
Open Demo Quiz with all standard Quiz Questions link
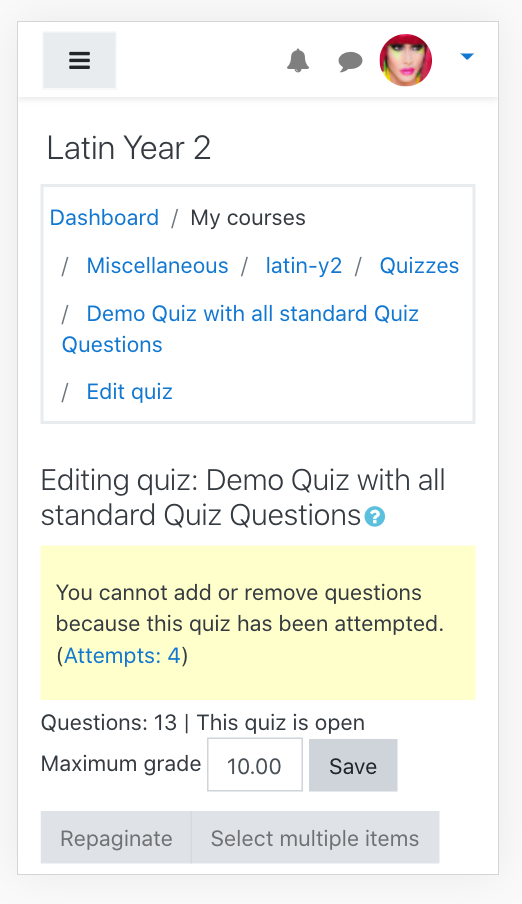[241, 329]
